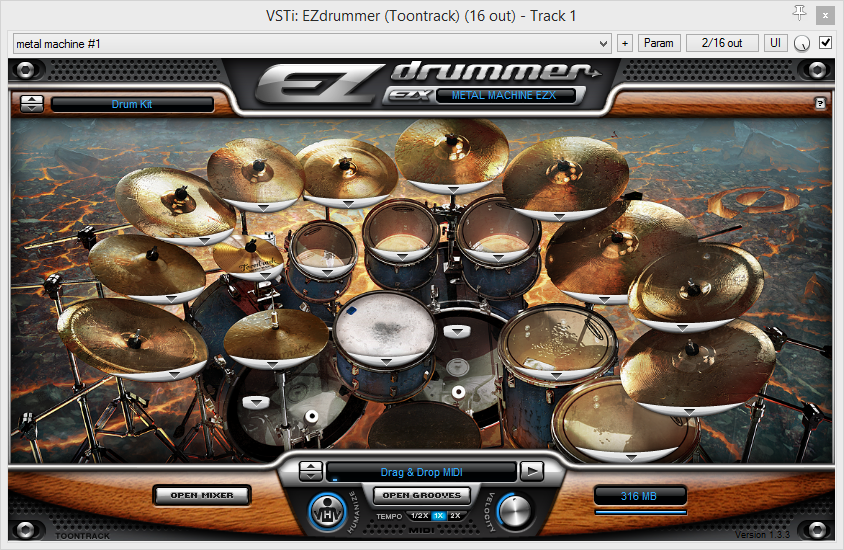The width and height of the screenshot is (844, 550).
Task: Tap the small splash cymbal with Toontrack logo
Action: [248, 257]
